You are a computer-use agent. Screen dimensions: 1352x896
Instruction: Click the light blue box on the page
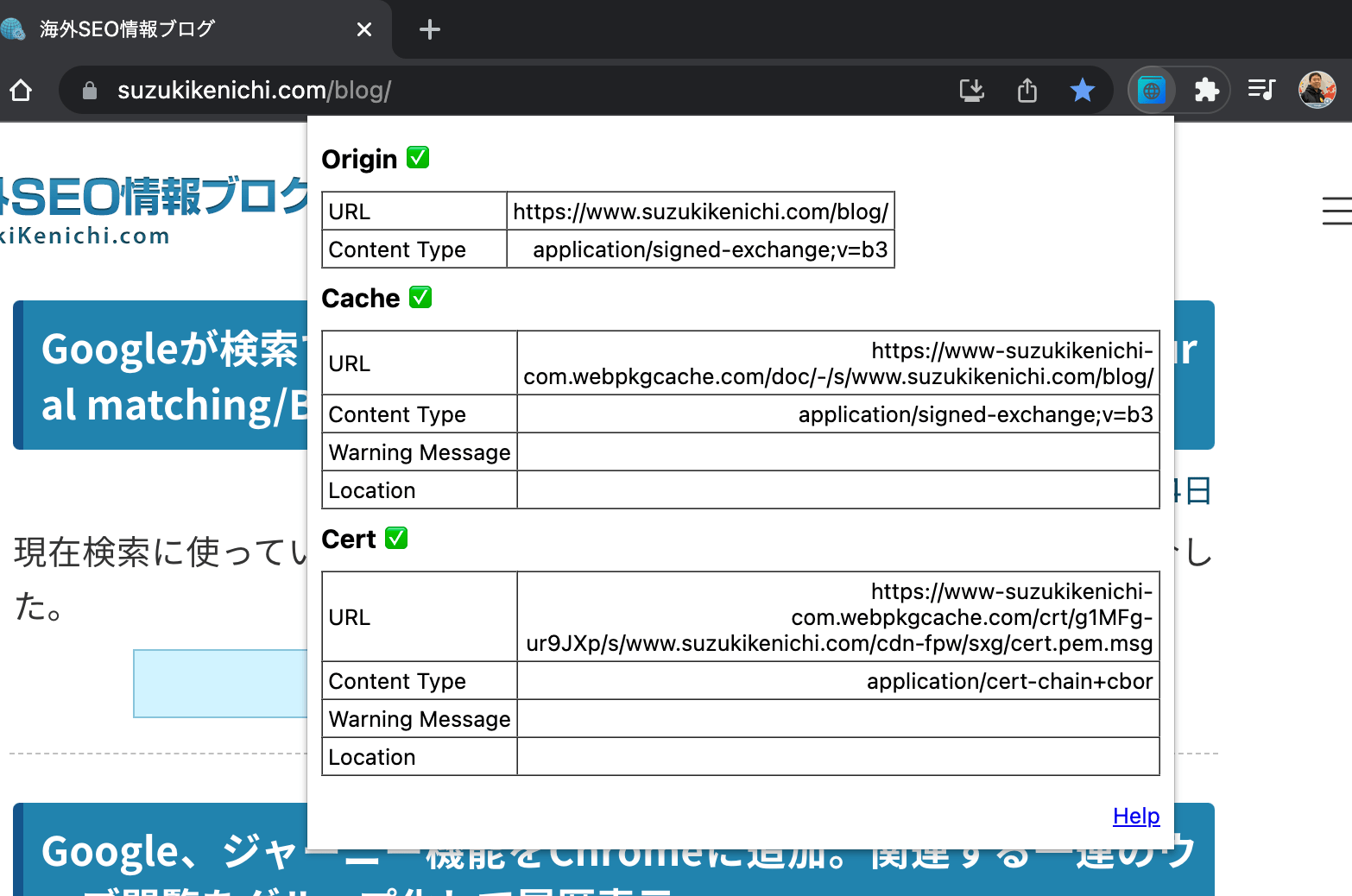pos(220,684)
